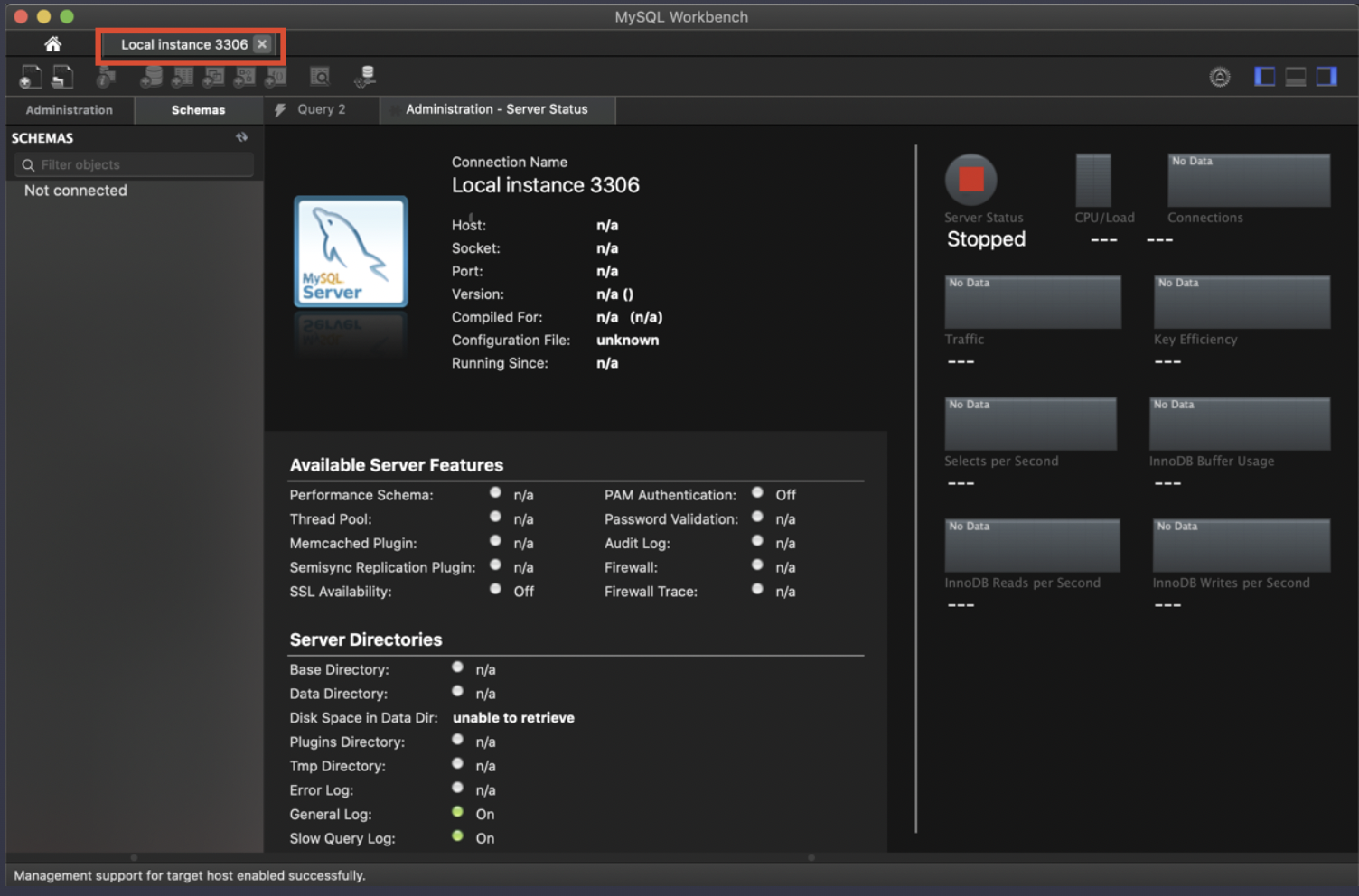Search table data icon
Viewport: 1359px width, 896px height.
pos(320,77)
